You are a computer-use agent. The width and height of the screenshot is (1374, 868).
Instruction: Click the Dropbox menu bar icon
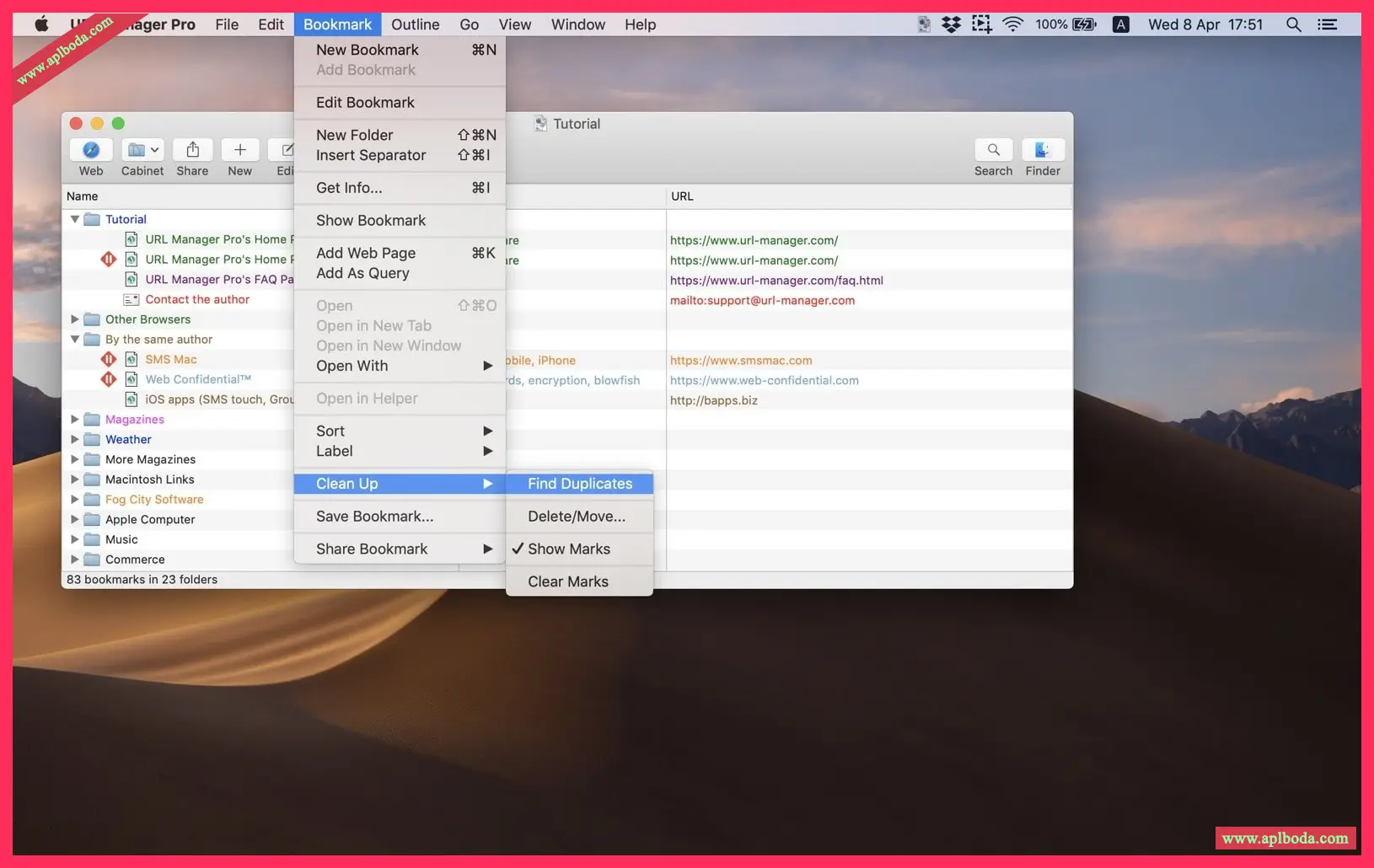[x=951, y=24]
